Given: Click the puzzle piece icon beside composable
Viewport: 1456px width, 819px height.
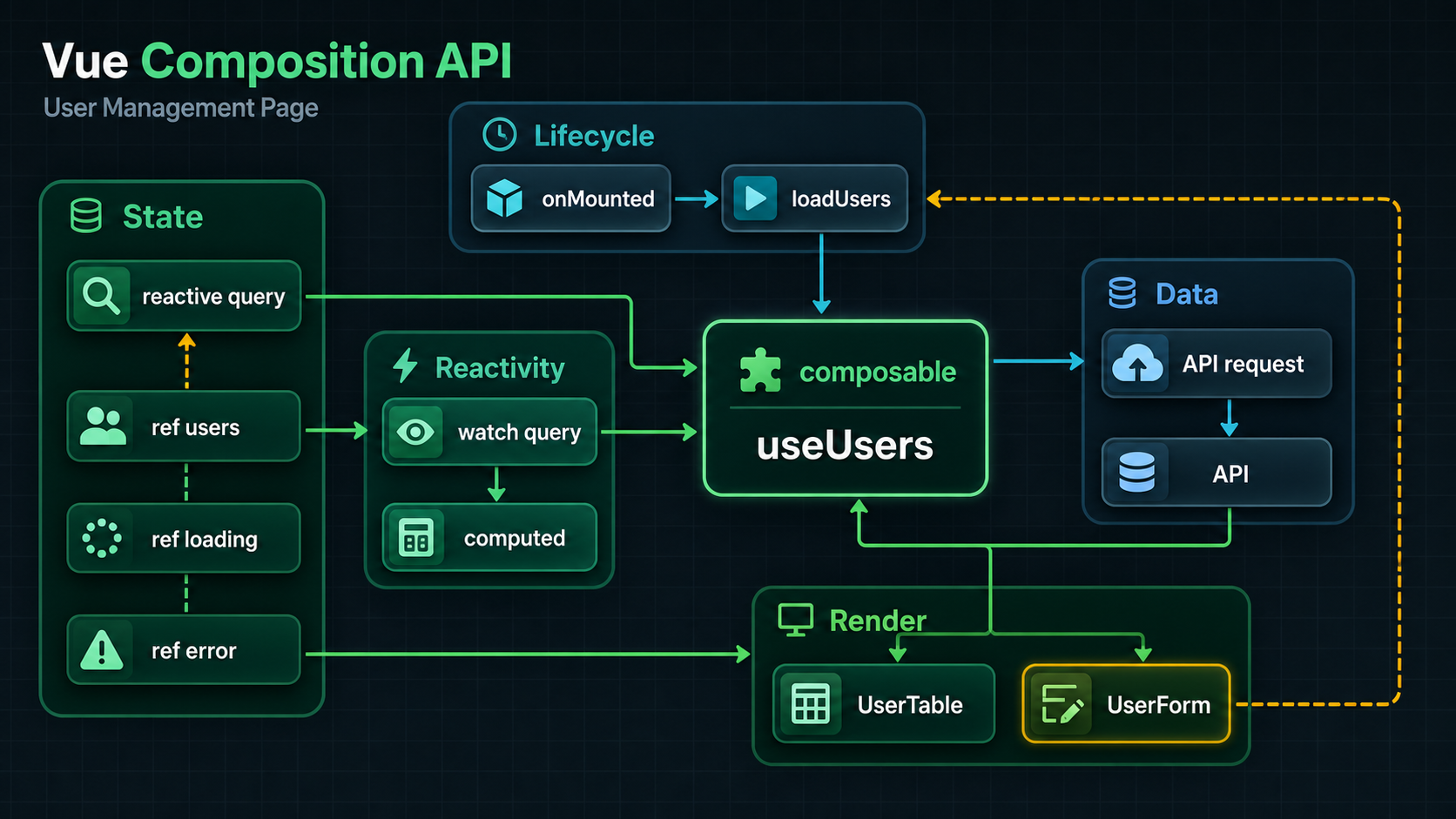Looking at the screenshot, I should [760, 371].
